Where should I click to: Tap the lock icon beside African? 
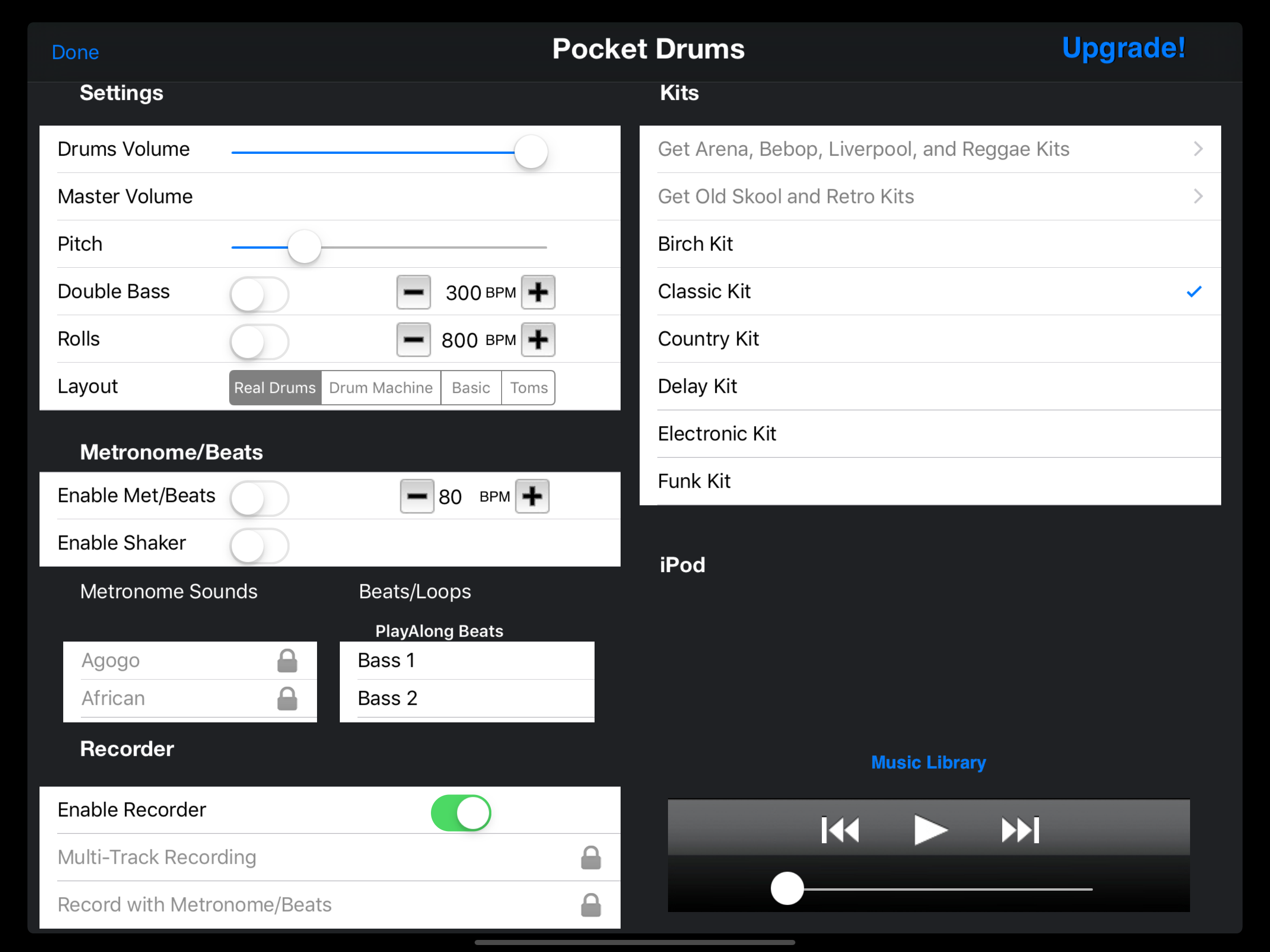point(287,699)
